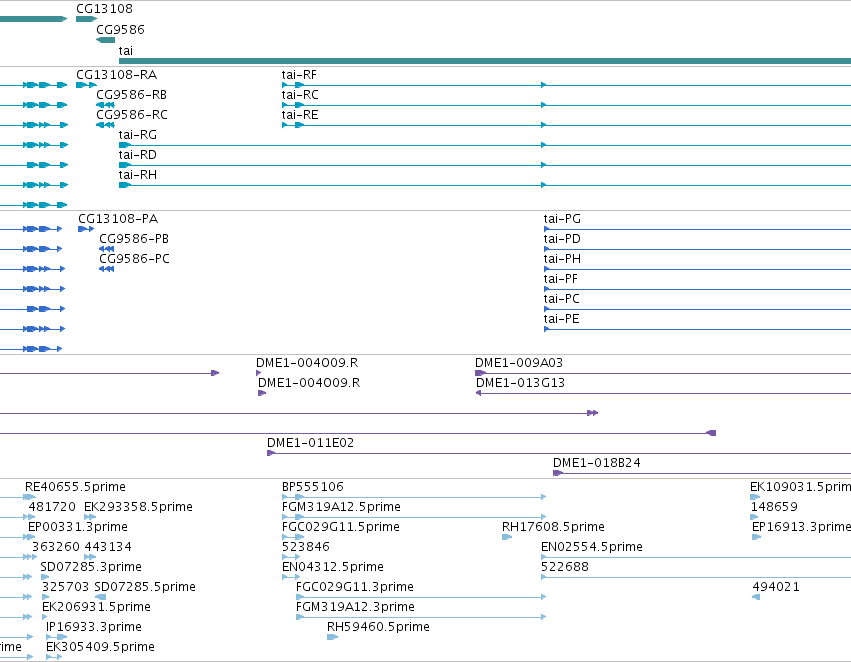Click the 523846 EST label
Screen dimensions: 851x662
point(306,548)
